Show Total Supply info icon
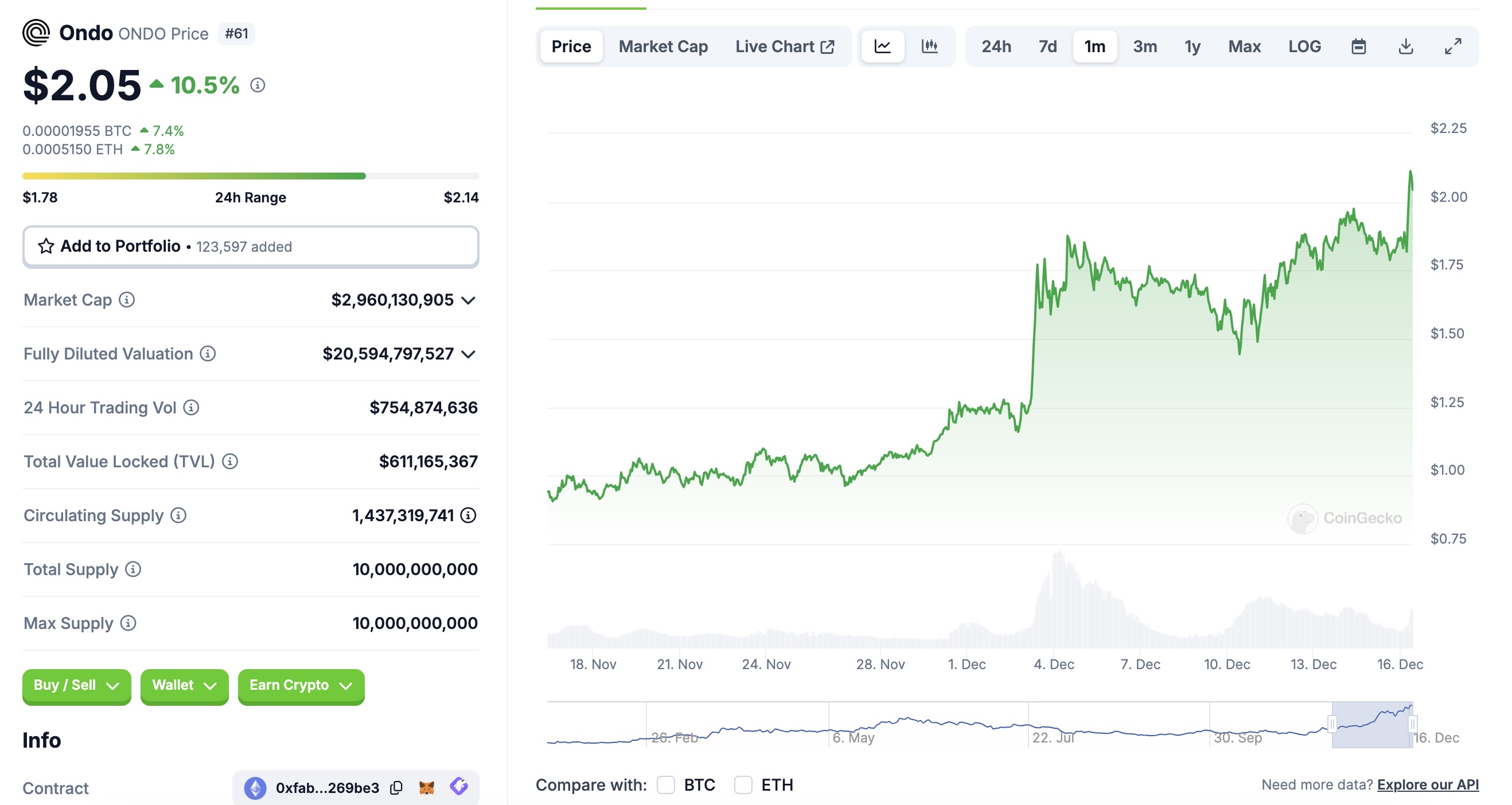Screen dimensions: 1512x805 tap(133, 570)
